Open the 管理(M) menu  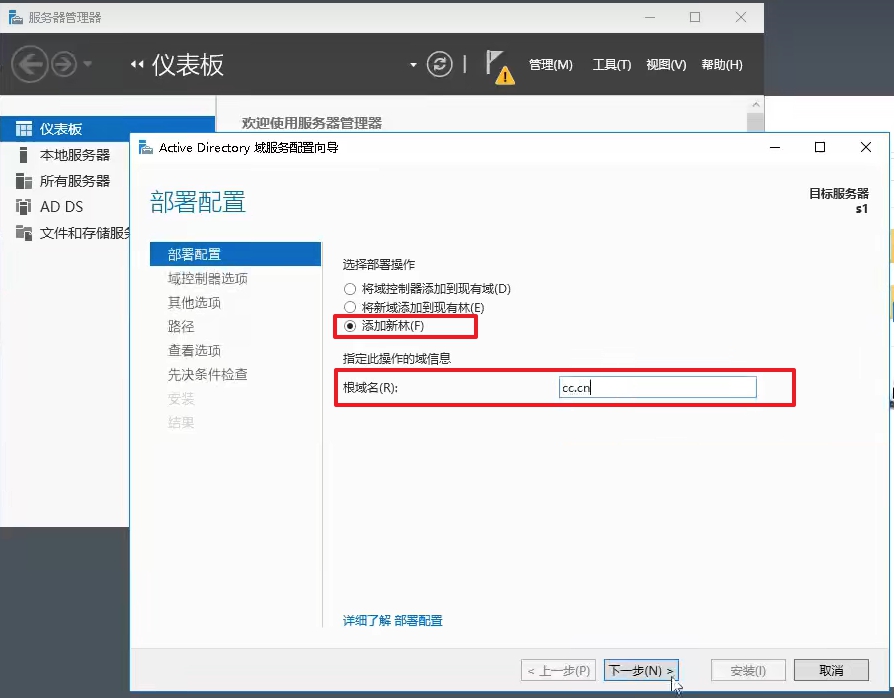click(550, 64)
